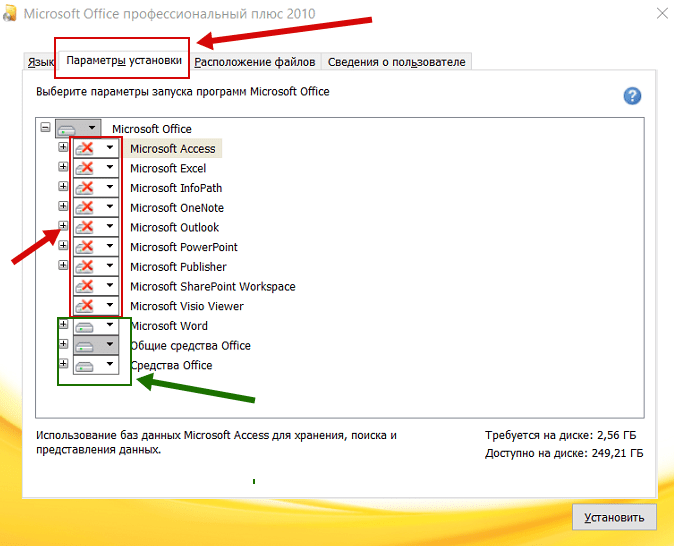Click the Access description text below the tree

[216, 442]
